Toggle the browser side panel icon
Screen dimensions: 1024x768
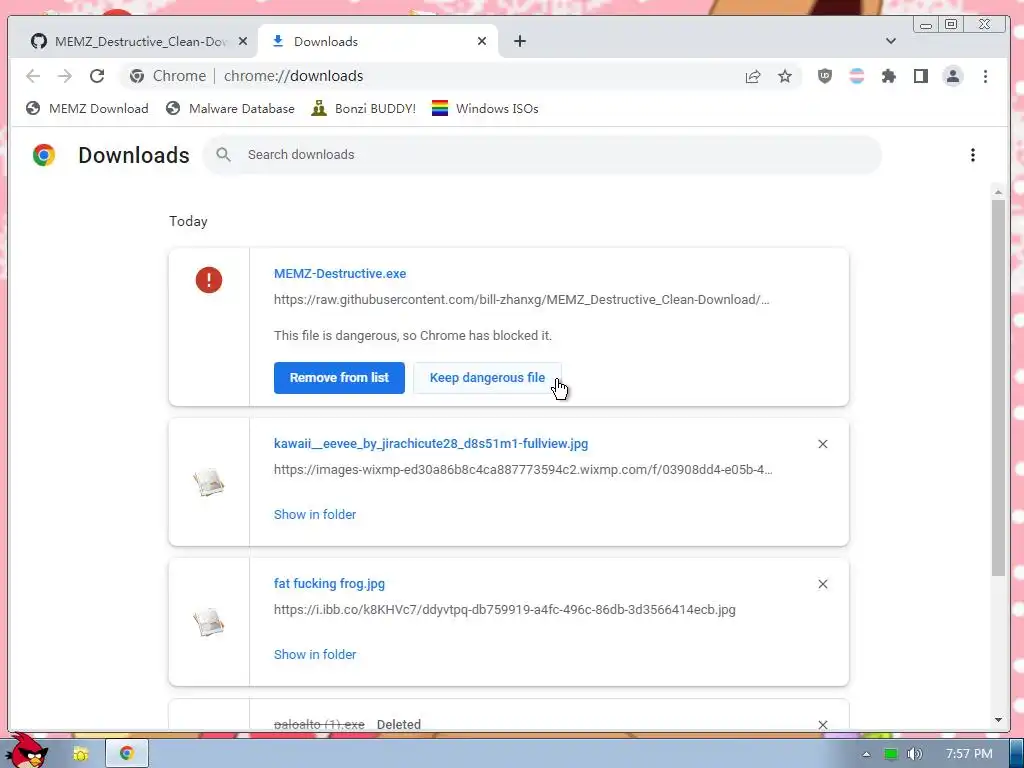tap(921, 76)
